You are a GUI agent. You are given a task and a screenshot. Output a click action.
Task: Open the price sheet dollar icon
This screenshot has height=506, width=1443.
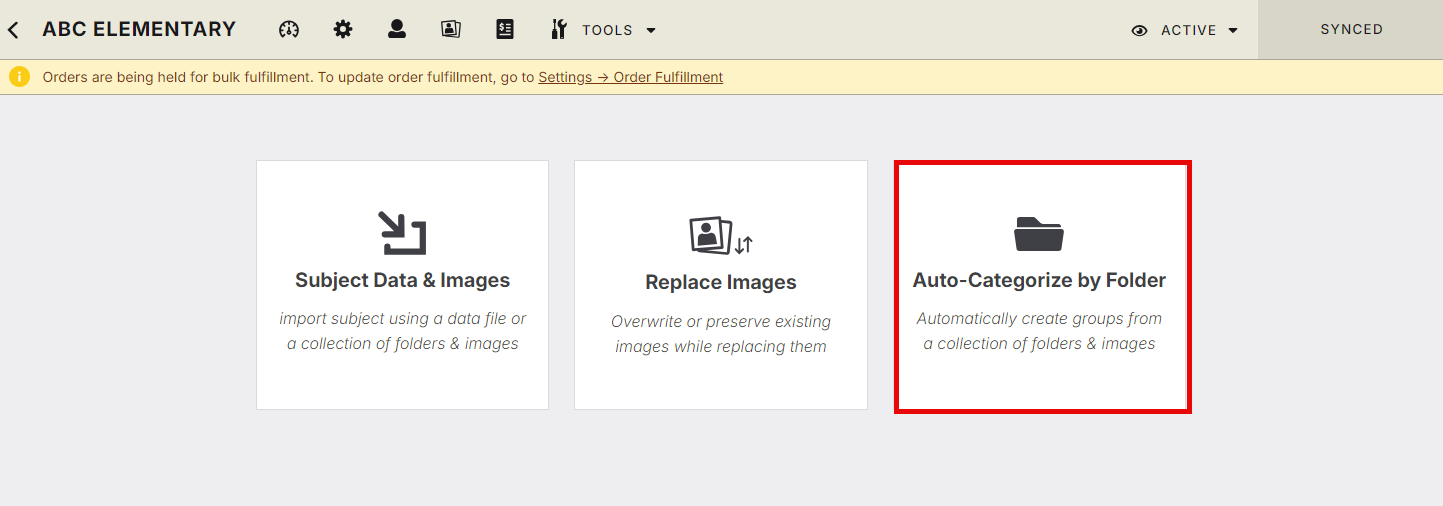coord(505,30)
